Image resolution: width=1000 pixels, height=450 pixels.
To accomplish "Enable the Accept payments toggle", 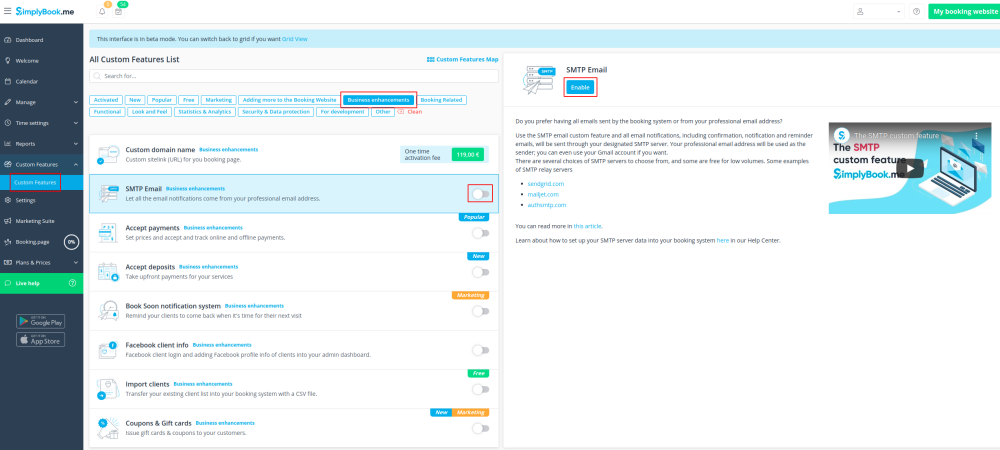I will coord(481,233).
